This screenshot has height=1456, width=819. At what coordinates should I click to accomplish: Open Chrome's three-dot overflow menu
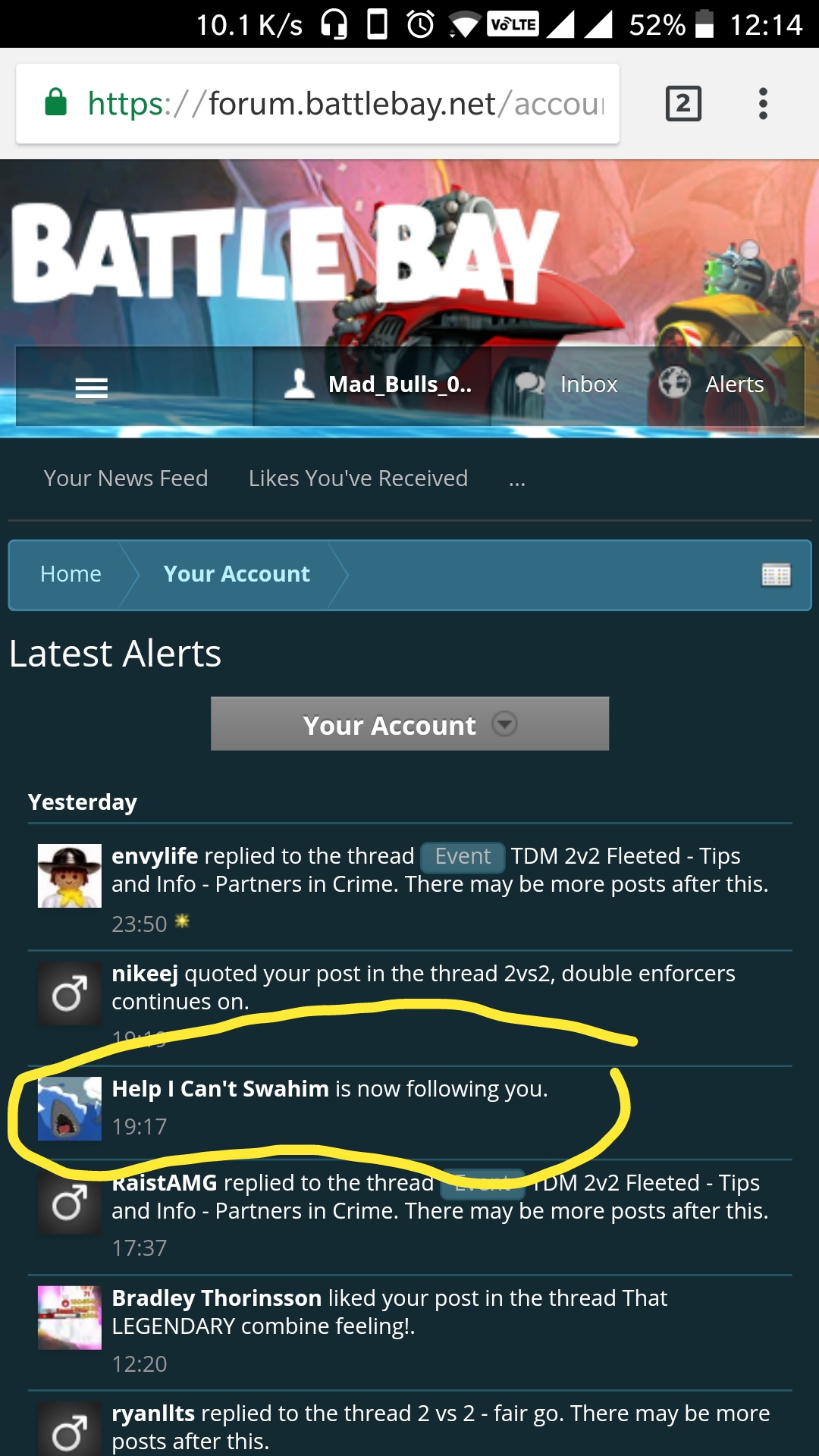(x=763, y=104)
